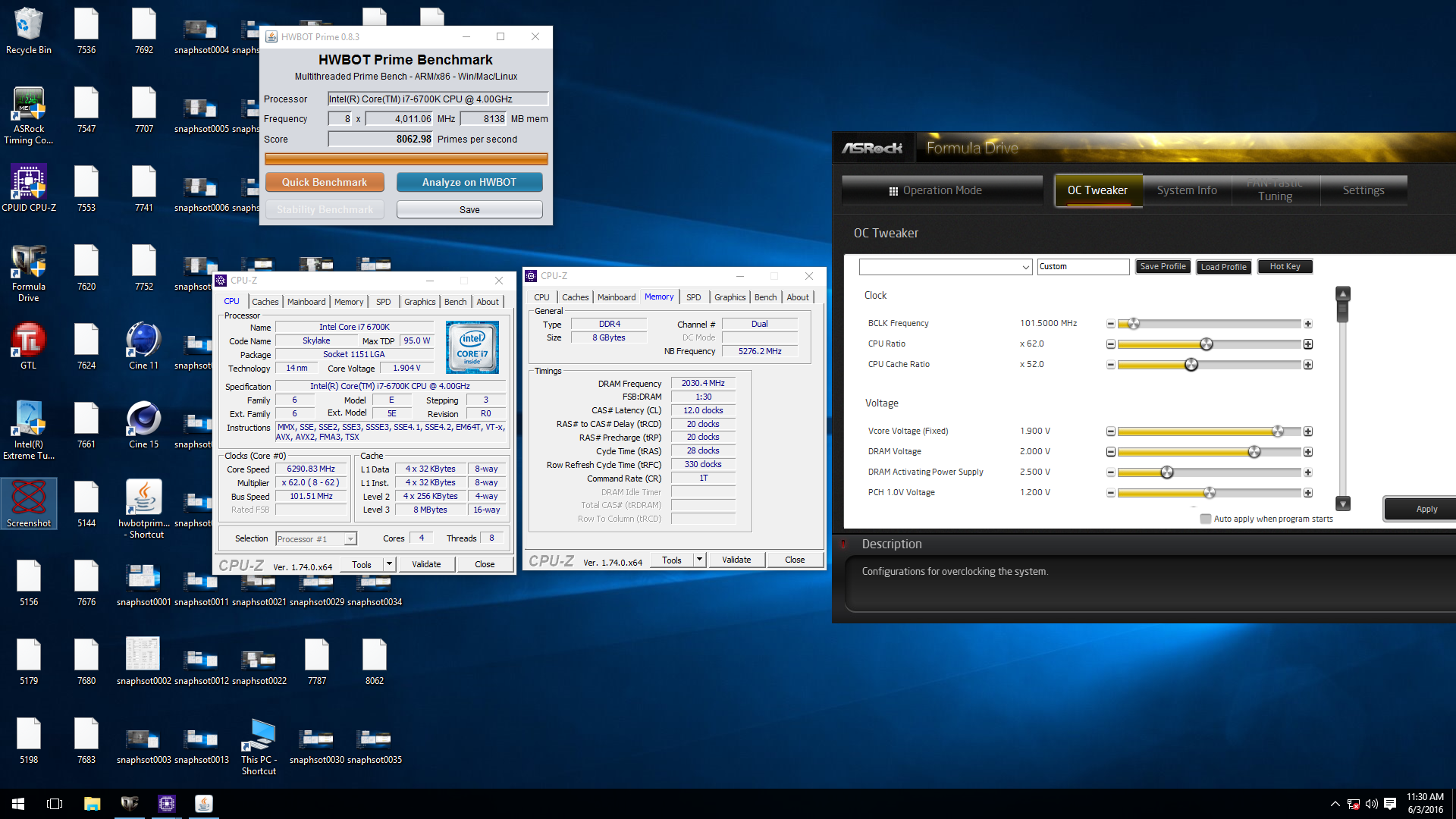Expand the profile selection dropdown in Formula Drive
The width and height of the screenshot is (1456, 819).
(x=1025, y=267)
